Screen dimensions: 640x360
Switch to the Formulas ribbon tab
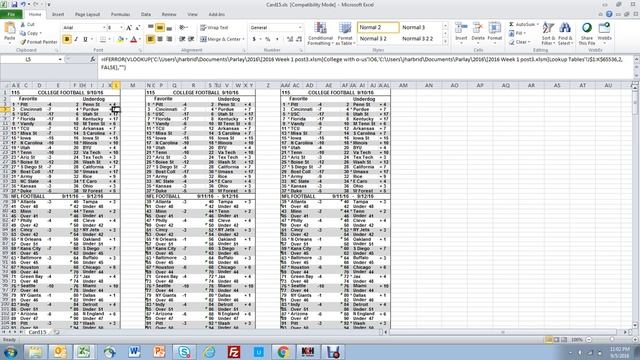tap(120, 14)
